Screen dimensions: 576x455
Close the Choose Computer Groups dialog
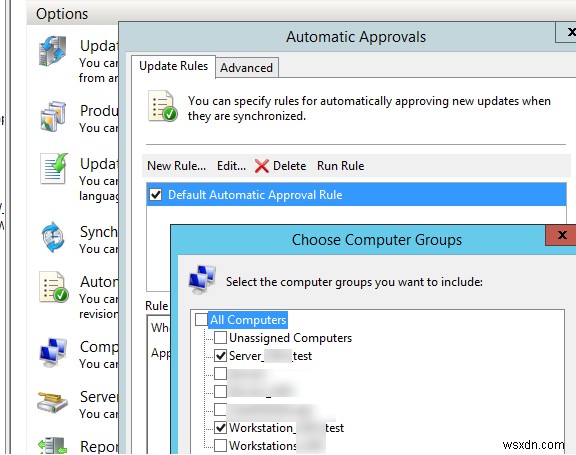pyautogui.click(x=562, y=235)
